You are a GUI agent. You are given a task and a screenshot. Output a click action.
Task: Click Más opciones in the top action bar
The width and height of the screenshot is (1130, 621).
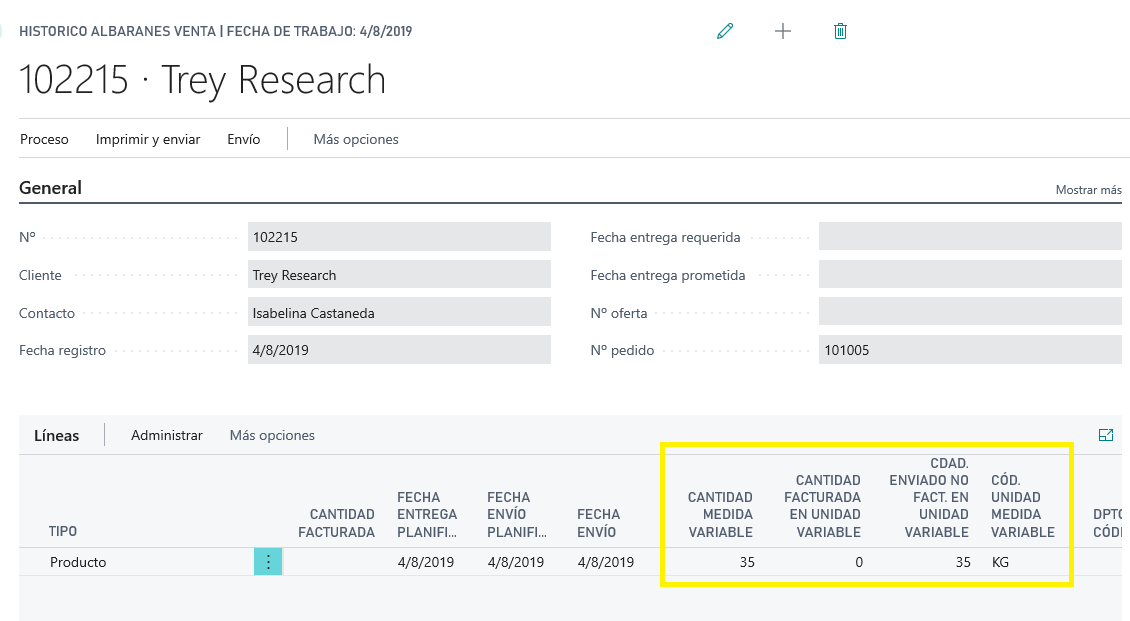(x=356, y=139)
